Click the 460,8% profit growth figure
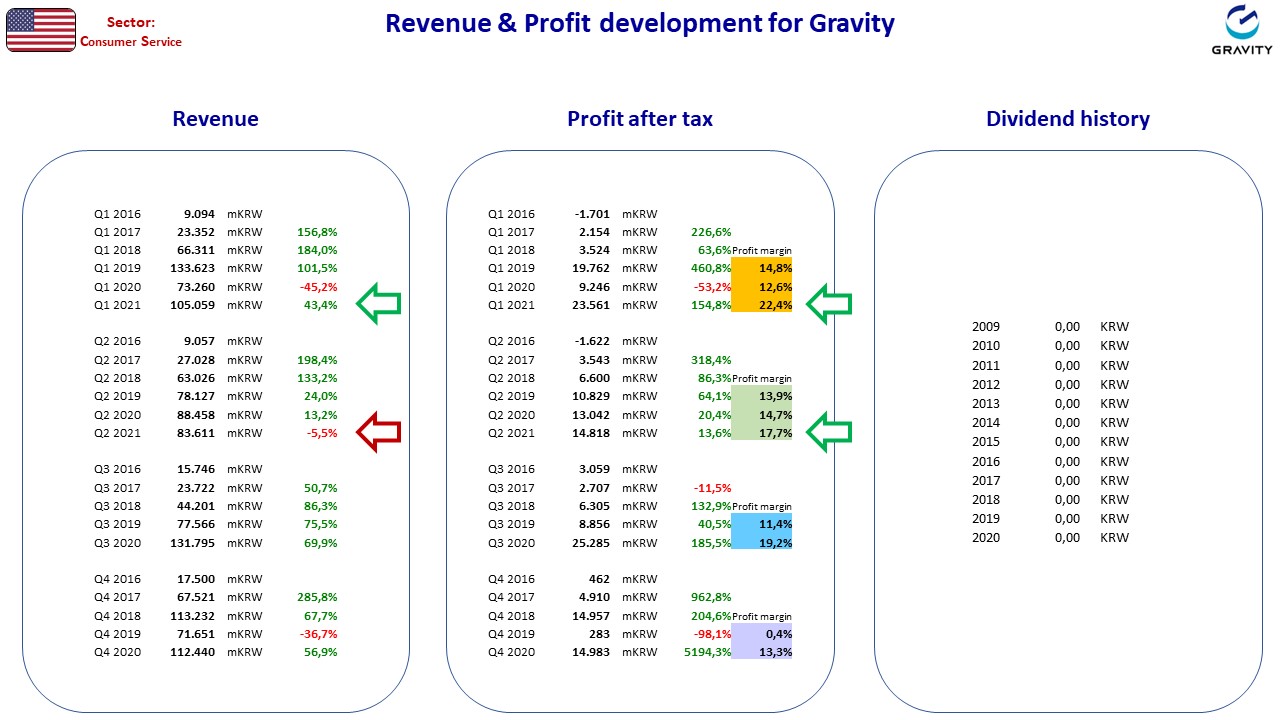This screenshot has height=720, width=1280. pyautogui.click(x=712, y=268)
